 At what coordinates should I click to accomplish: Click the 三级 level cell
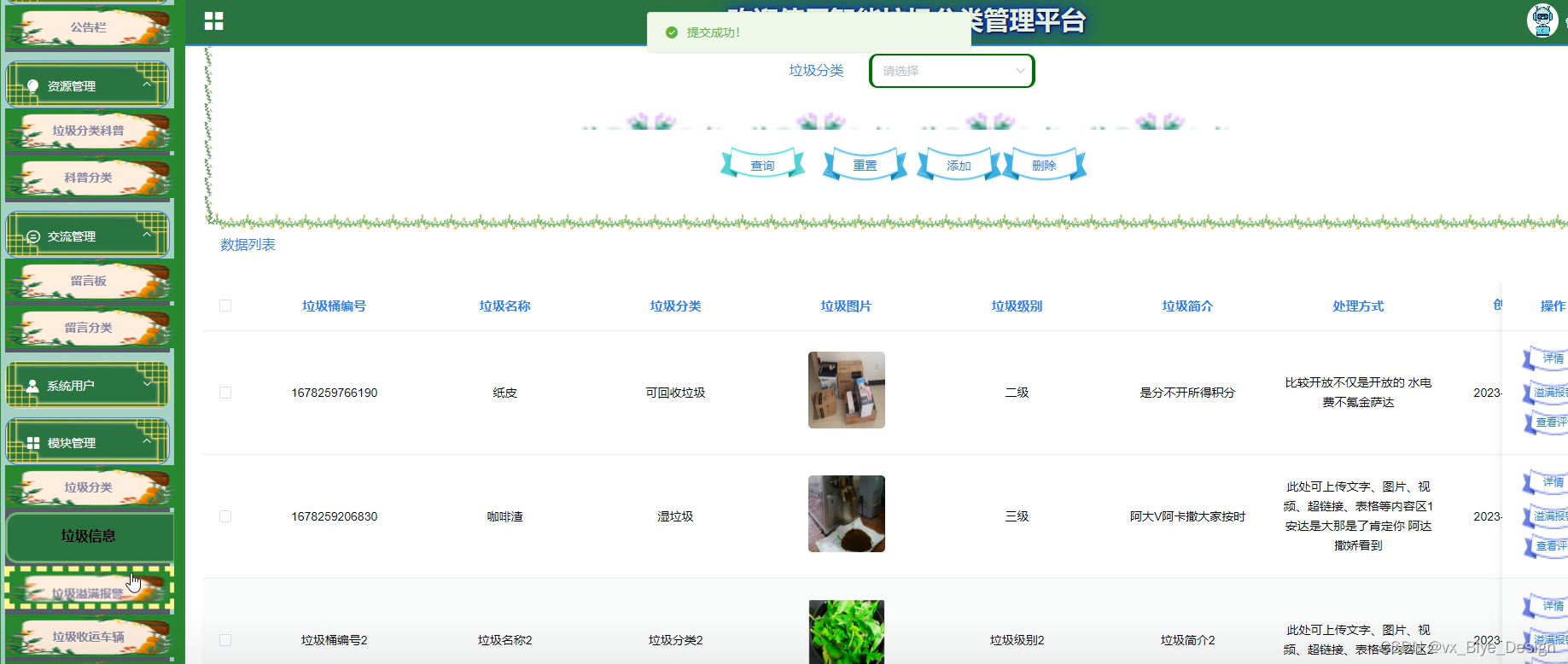click(x=1017, y=516)
